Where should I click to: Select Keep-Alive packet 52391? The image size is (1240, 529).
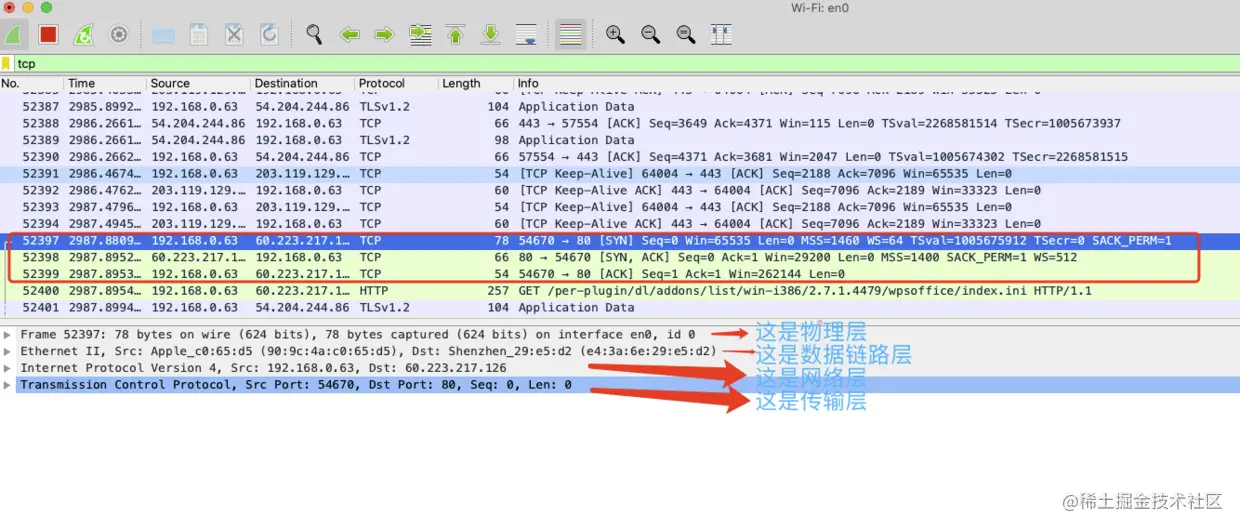620,174
